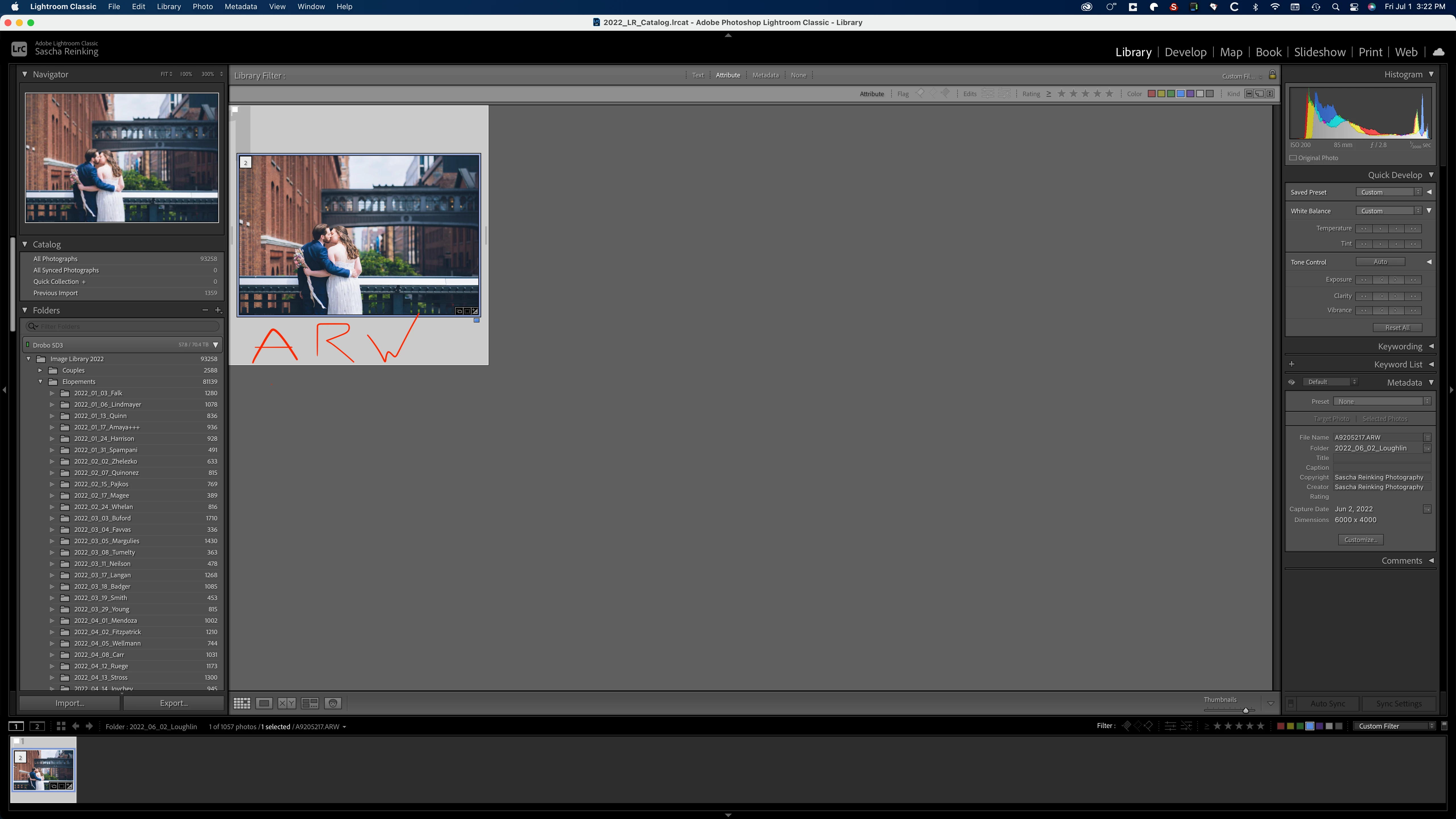Screen dimensions: 1456x819
Task: Open the Metadata menu in menu bar
Action: pyautogui.click(x=240, y=7)
